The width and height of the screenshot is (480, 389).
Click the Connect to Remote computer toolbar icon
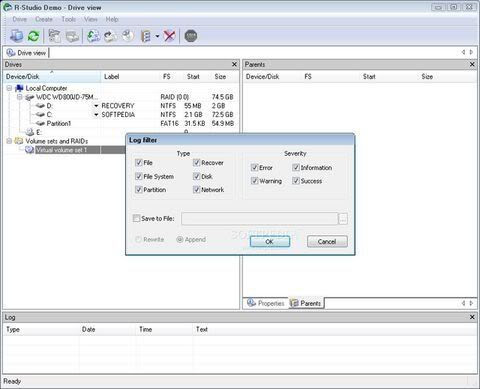coord(16,36)
